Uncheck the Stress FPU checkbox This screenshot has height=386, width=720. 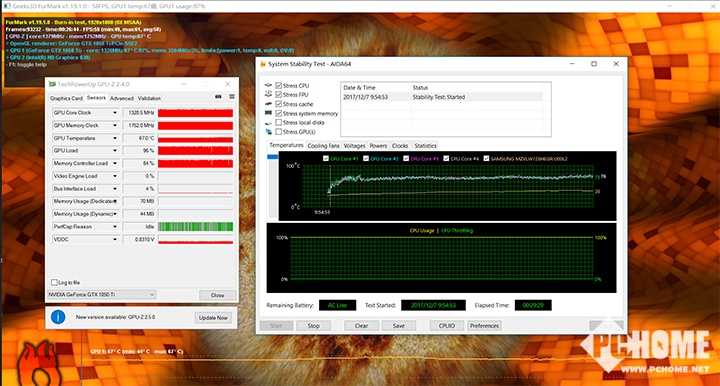[x=278, y=95]
